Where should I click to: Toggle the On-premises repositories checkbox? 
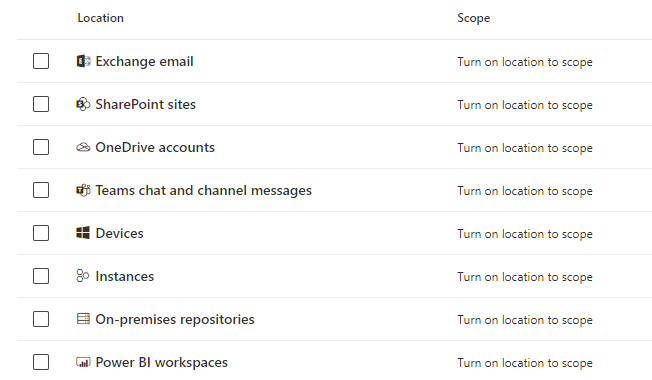41,319
